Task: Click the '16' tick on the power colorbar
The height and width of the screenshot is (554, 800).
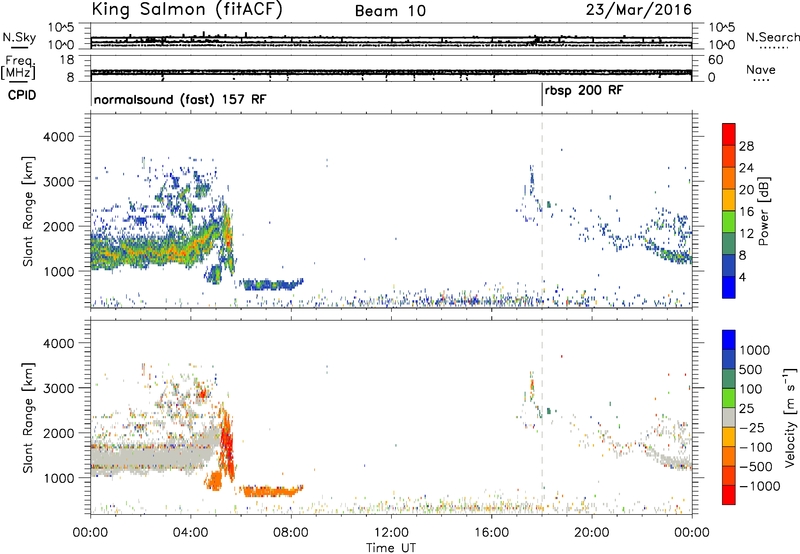Action: (x=746, y=212)
